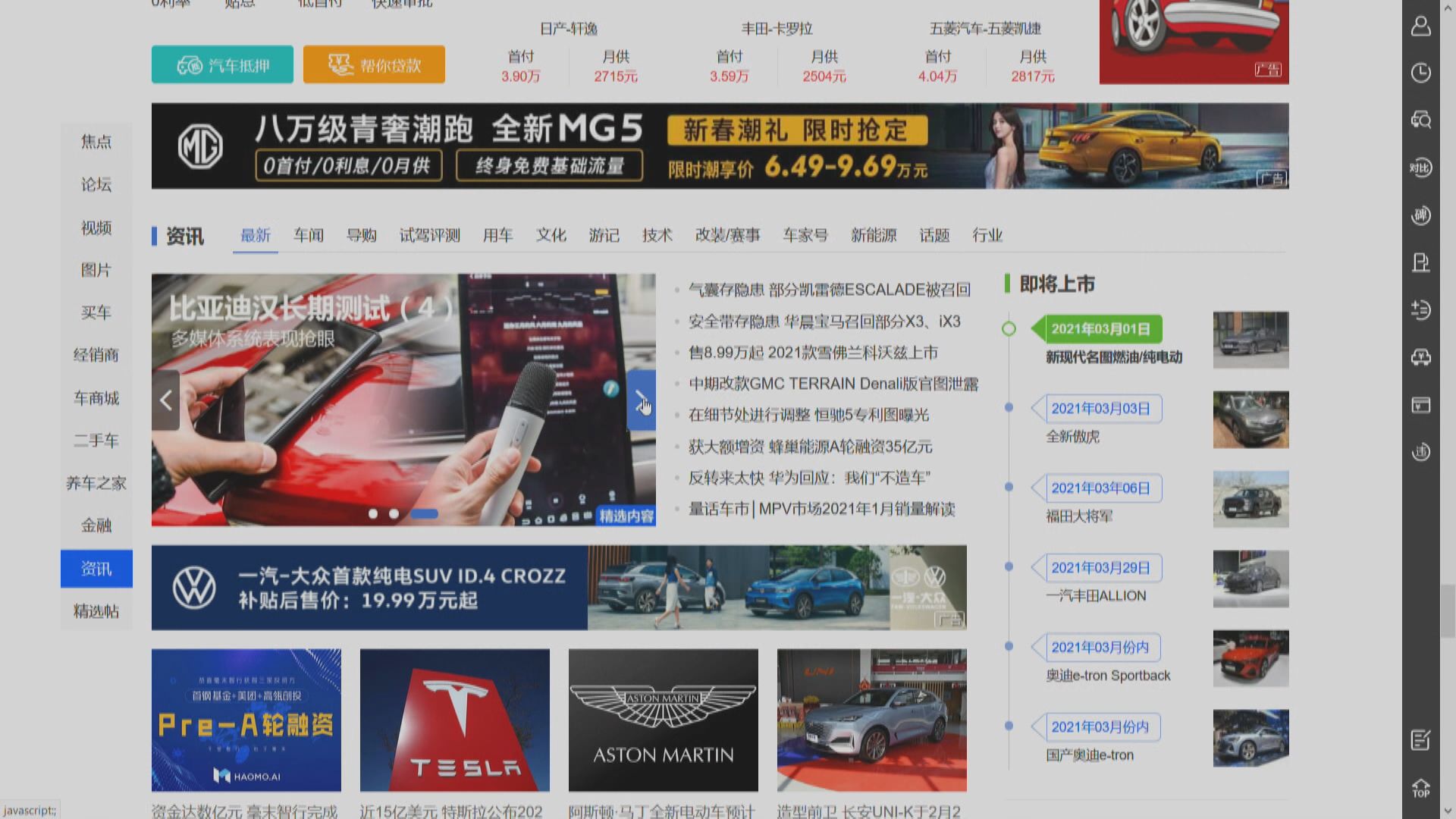Switch to the 新能源 tab
The image size is (1456, 819).
click(874, 236)
